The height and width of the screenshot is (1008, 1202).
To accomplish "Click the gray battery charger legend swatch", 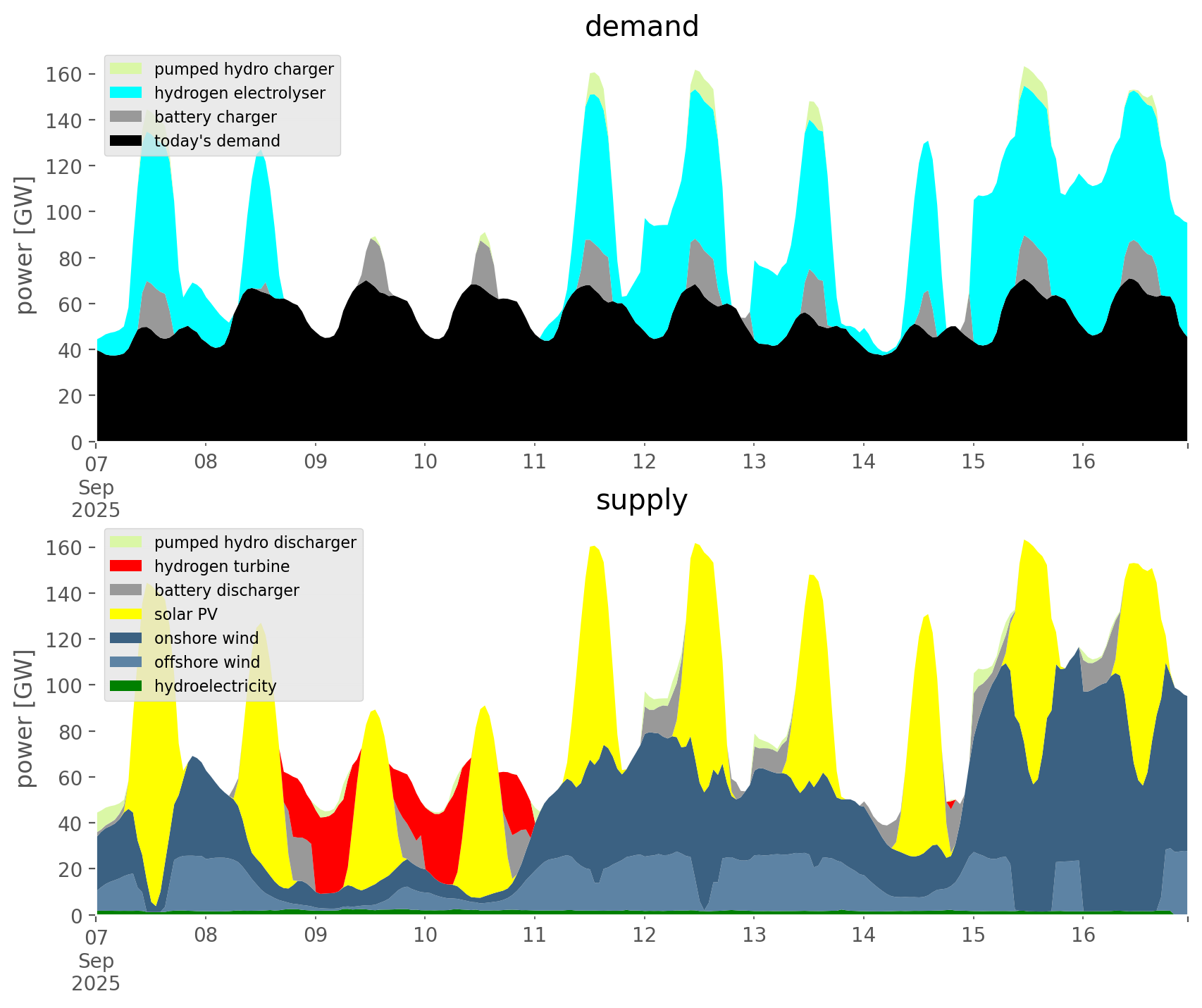I will click(x=126, y=117).
